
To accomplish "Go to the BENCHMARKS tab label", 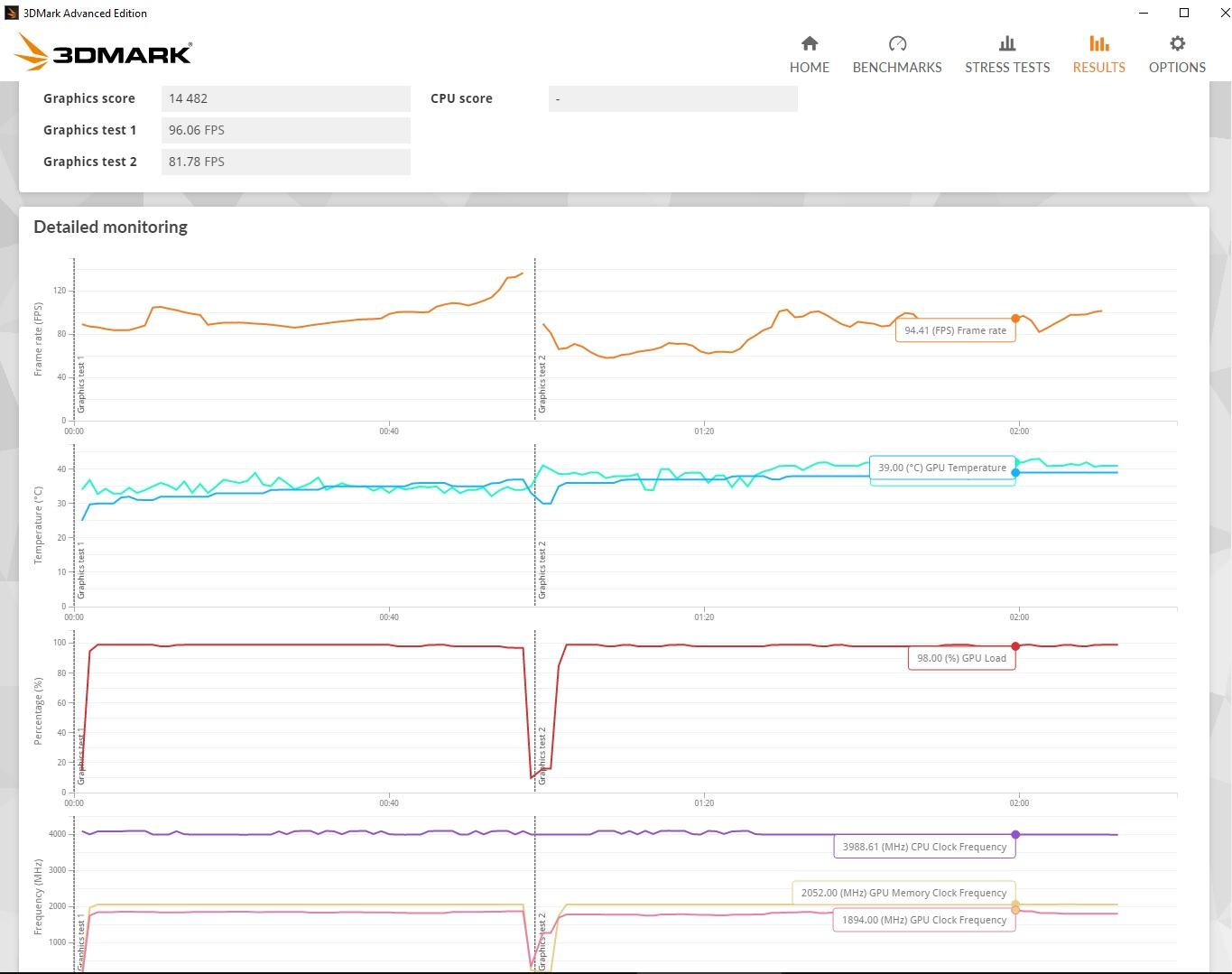I will 897,68.
